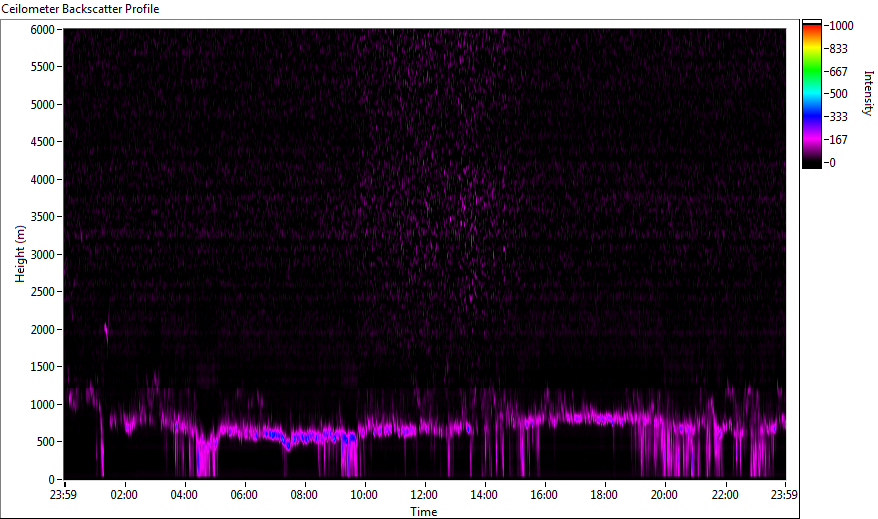Click the 'Ceilometer Backscatter Profile' title
878x519 pixels.
tap(80, 9)
